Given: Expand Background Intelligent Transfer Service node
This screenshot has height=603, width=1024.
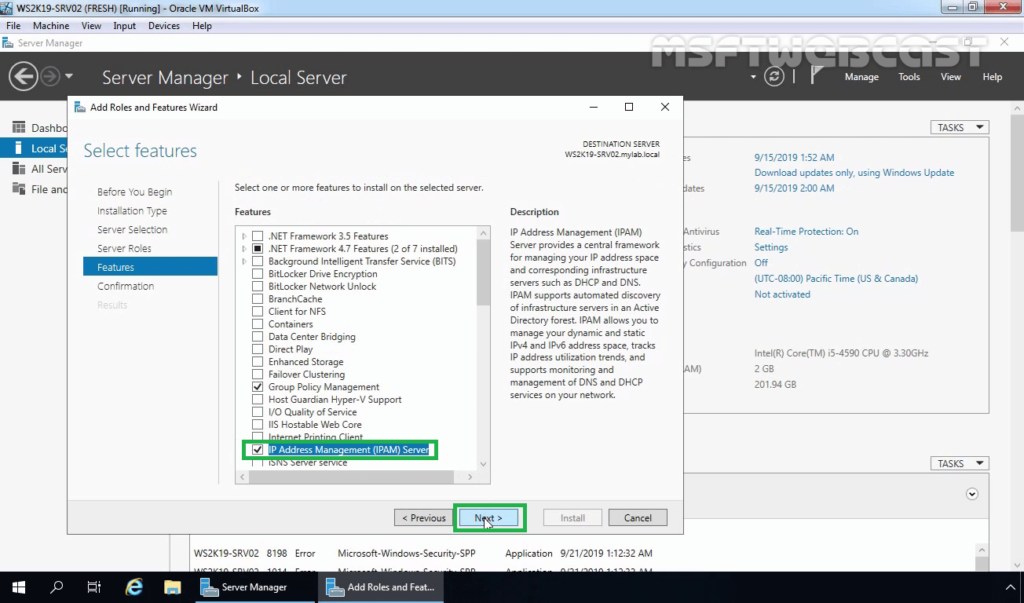Looking at the screenshot, I should click(244, 261).
